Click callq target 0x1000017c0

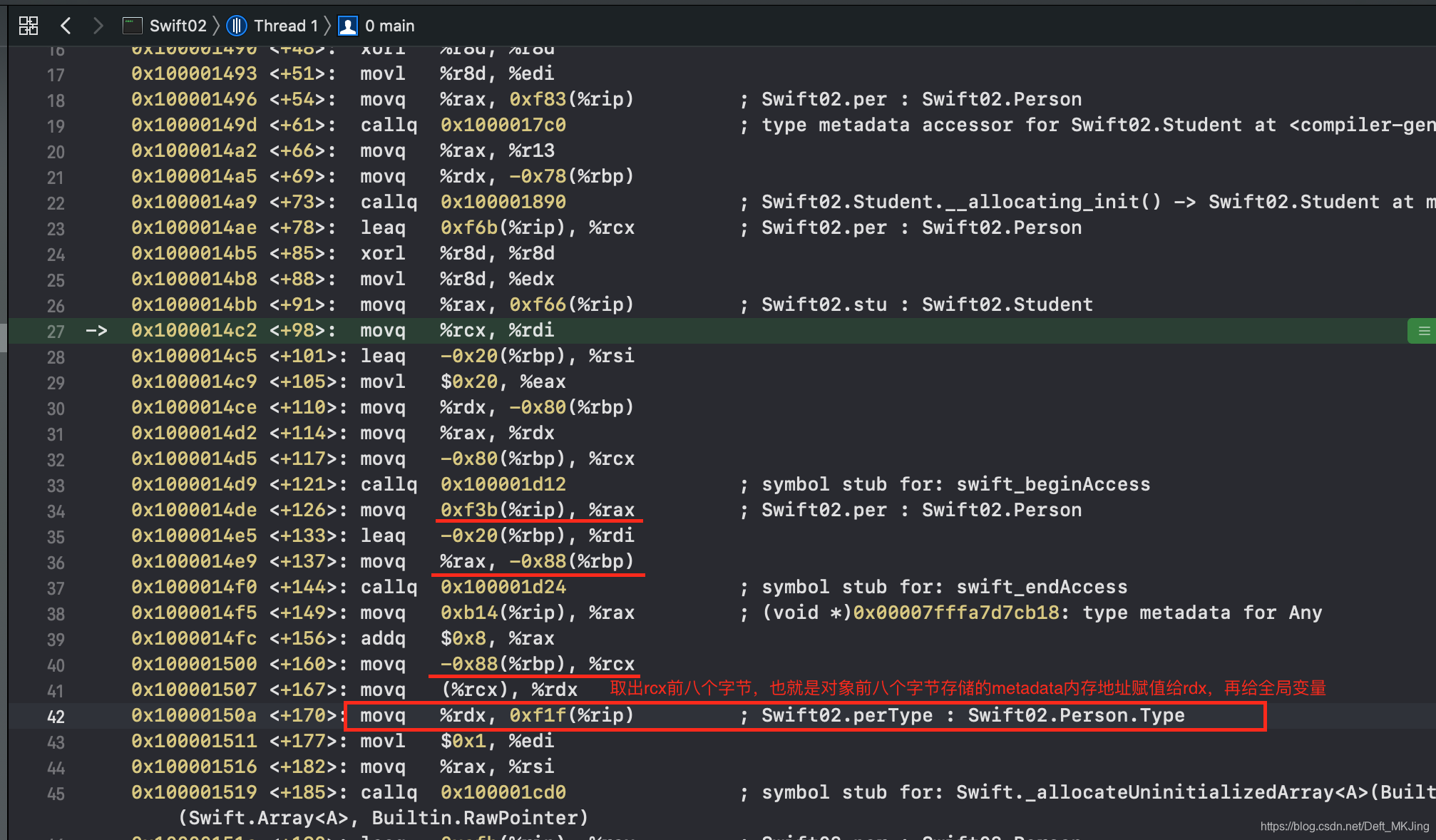(x=503, y=125)
